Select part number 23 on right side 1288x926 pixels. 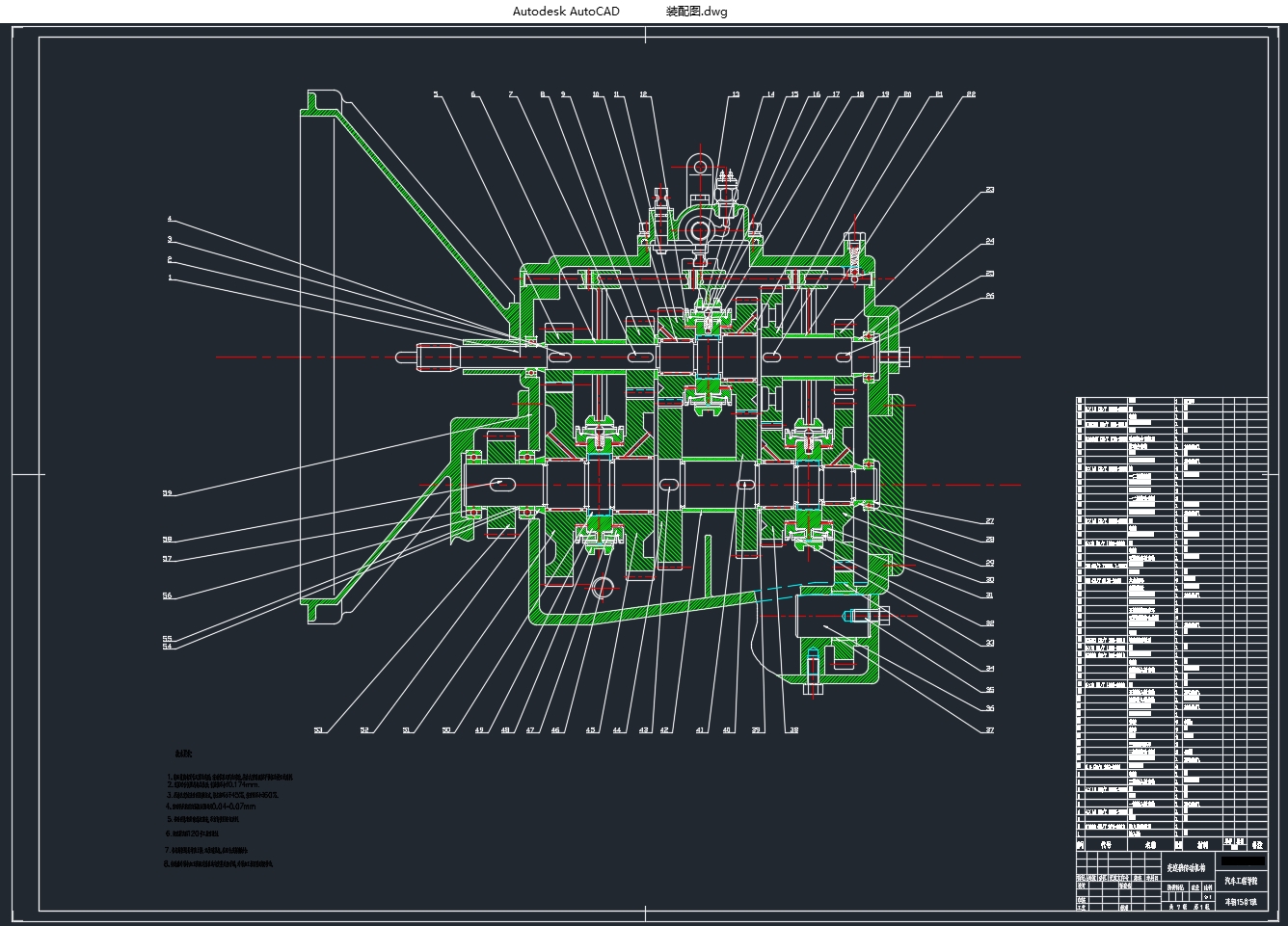[989, 191]
